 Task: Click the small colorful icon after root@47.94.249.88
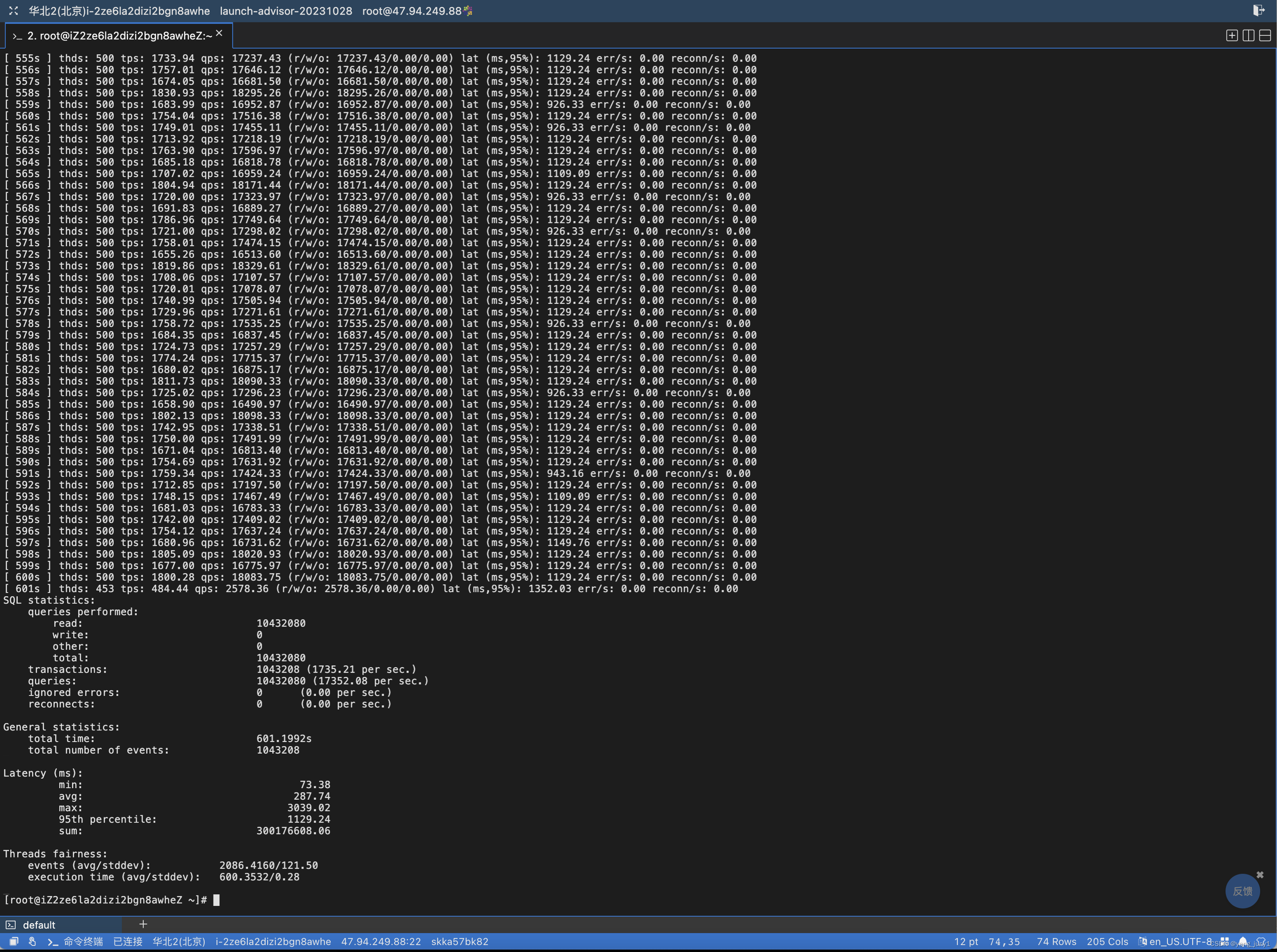[468, 11]
